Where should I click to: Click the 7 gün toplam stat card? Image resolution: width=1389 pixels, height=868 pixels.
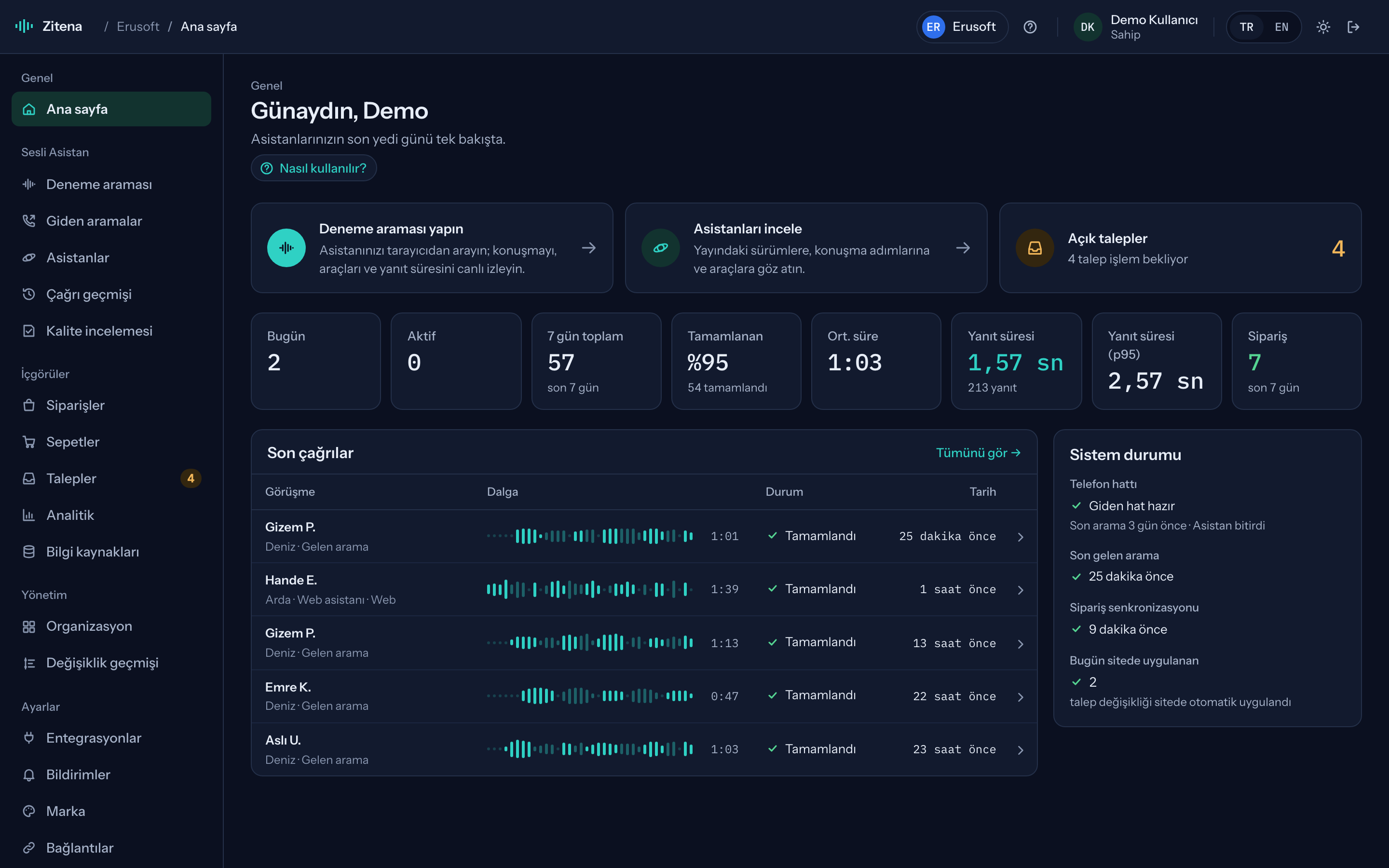(596, 361)
